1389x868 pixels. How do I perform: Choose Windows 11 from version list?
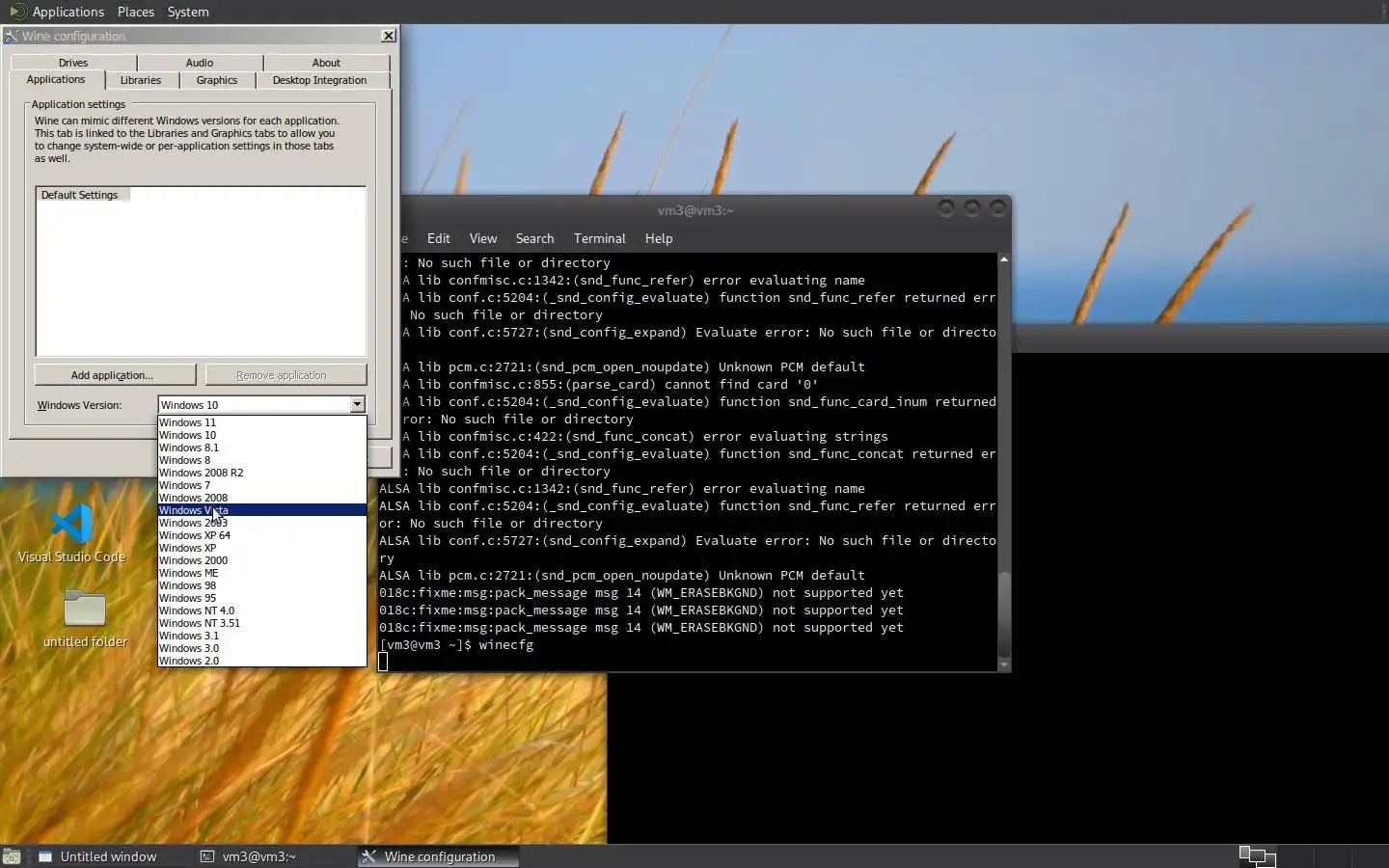pos(262,422)
